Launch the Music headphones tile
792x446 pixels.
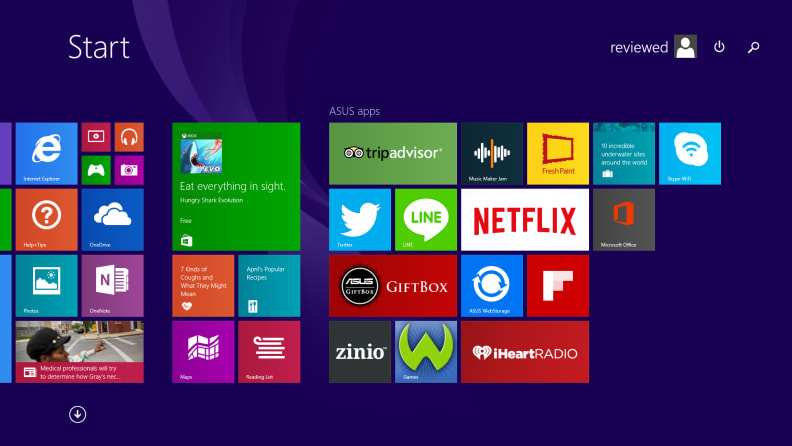pyautogui.click(x=129, y=137)
